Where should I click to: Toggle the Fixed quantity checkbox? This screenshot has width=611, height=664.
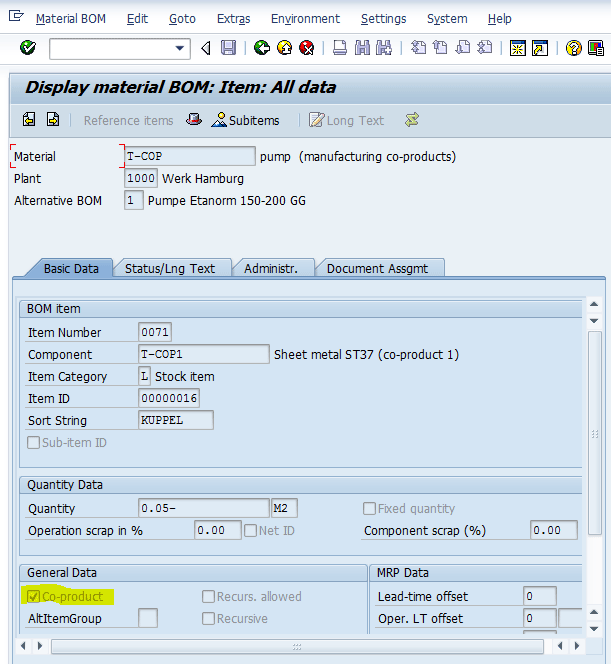[370, 509]
